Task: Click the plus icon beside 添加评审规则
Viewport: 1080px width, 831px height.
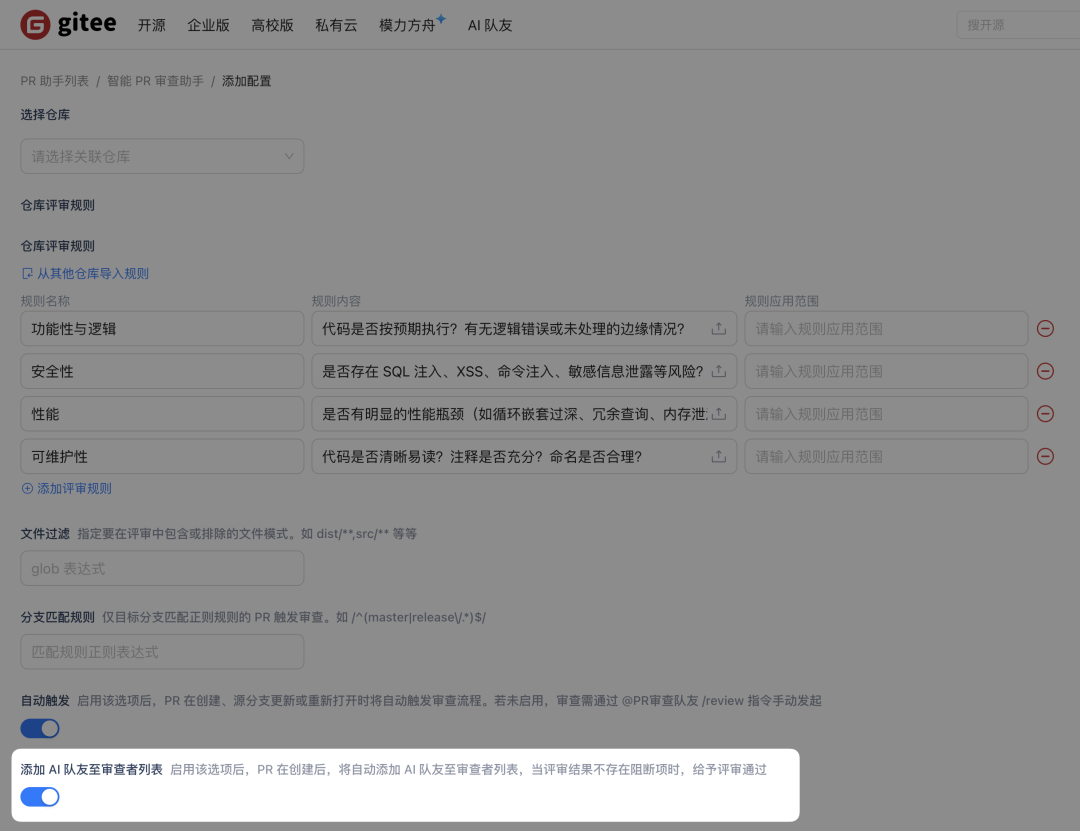Action: tap(23, 488)
